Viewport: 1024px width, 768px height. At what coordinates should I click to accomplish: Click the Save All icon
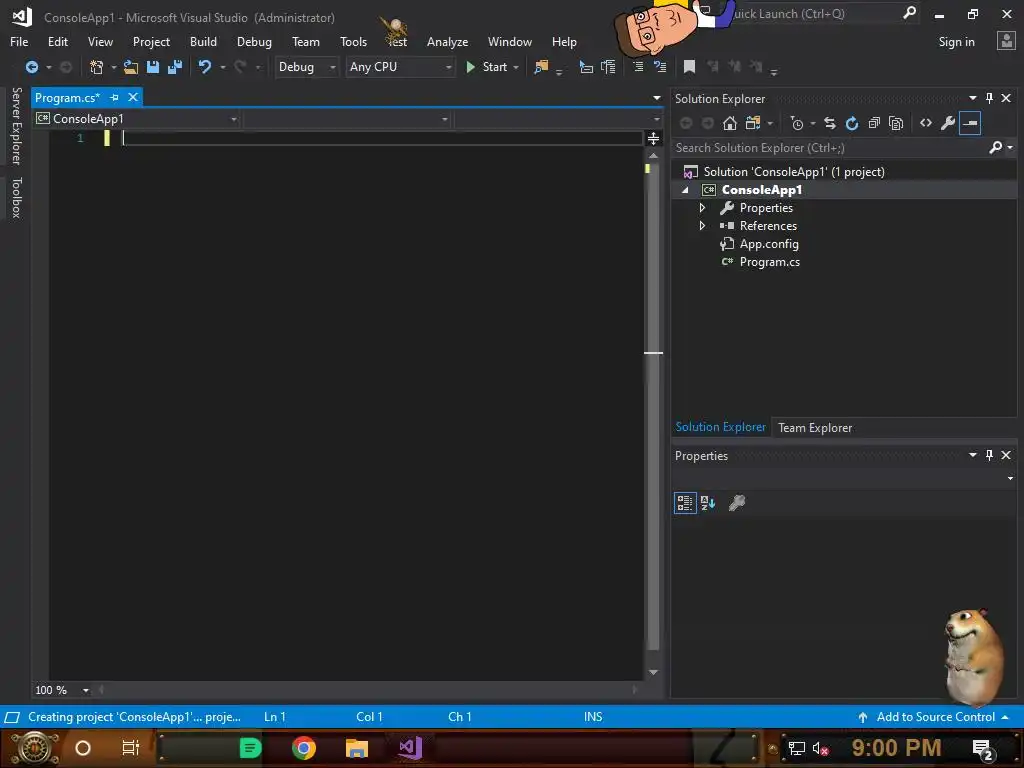[174, 67]
